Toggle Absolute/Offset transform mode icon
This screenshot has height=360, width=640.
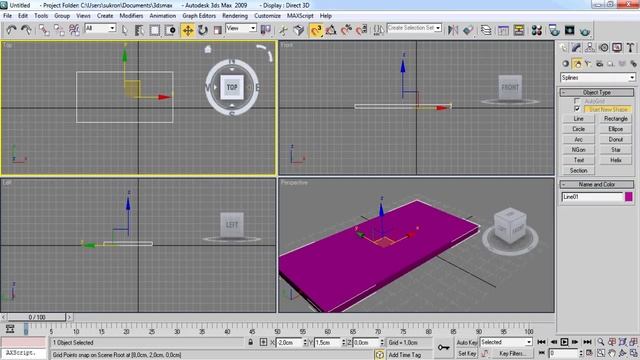(263, 342)
